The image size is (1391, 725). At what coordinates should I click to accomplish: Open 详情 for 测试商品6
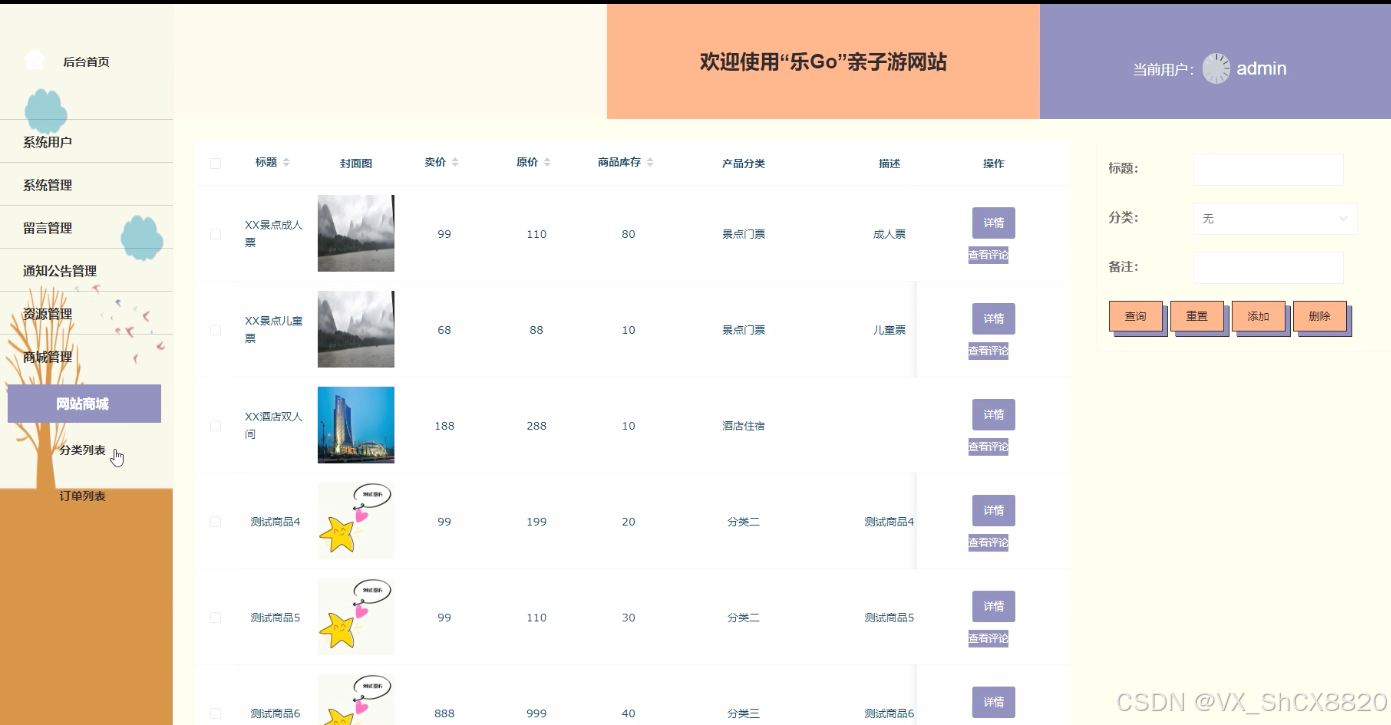tap(993, 702)
